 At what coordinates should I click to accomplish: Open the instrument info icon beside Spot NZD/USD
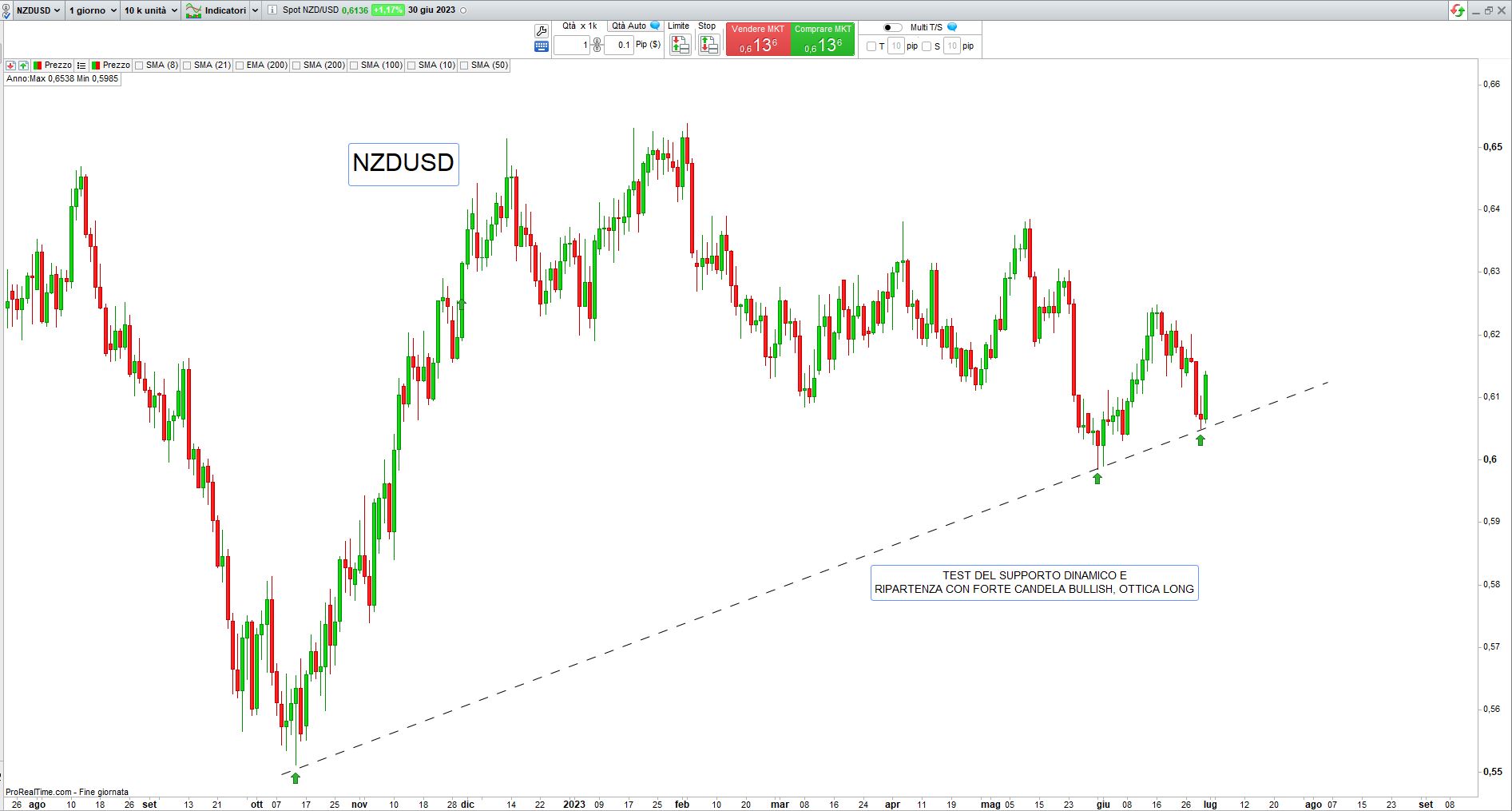272,10
